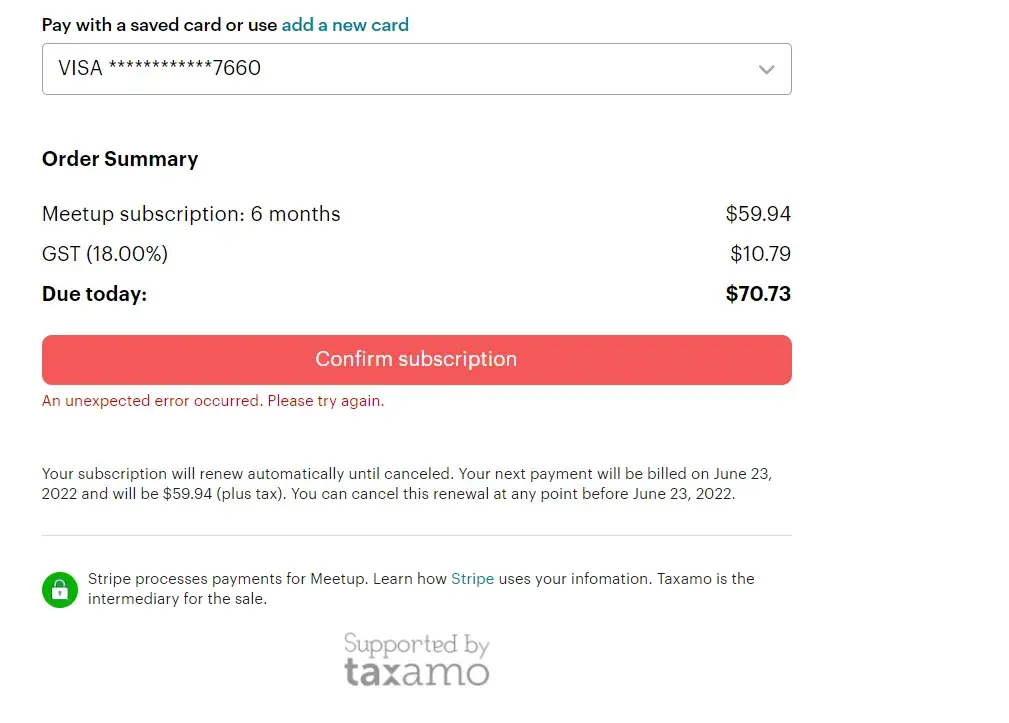This screenshot has height=723, width=1009.
Task: Click the Taxamo logo
Action: pos(417,672)
